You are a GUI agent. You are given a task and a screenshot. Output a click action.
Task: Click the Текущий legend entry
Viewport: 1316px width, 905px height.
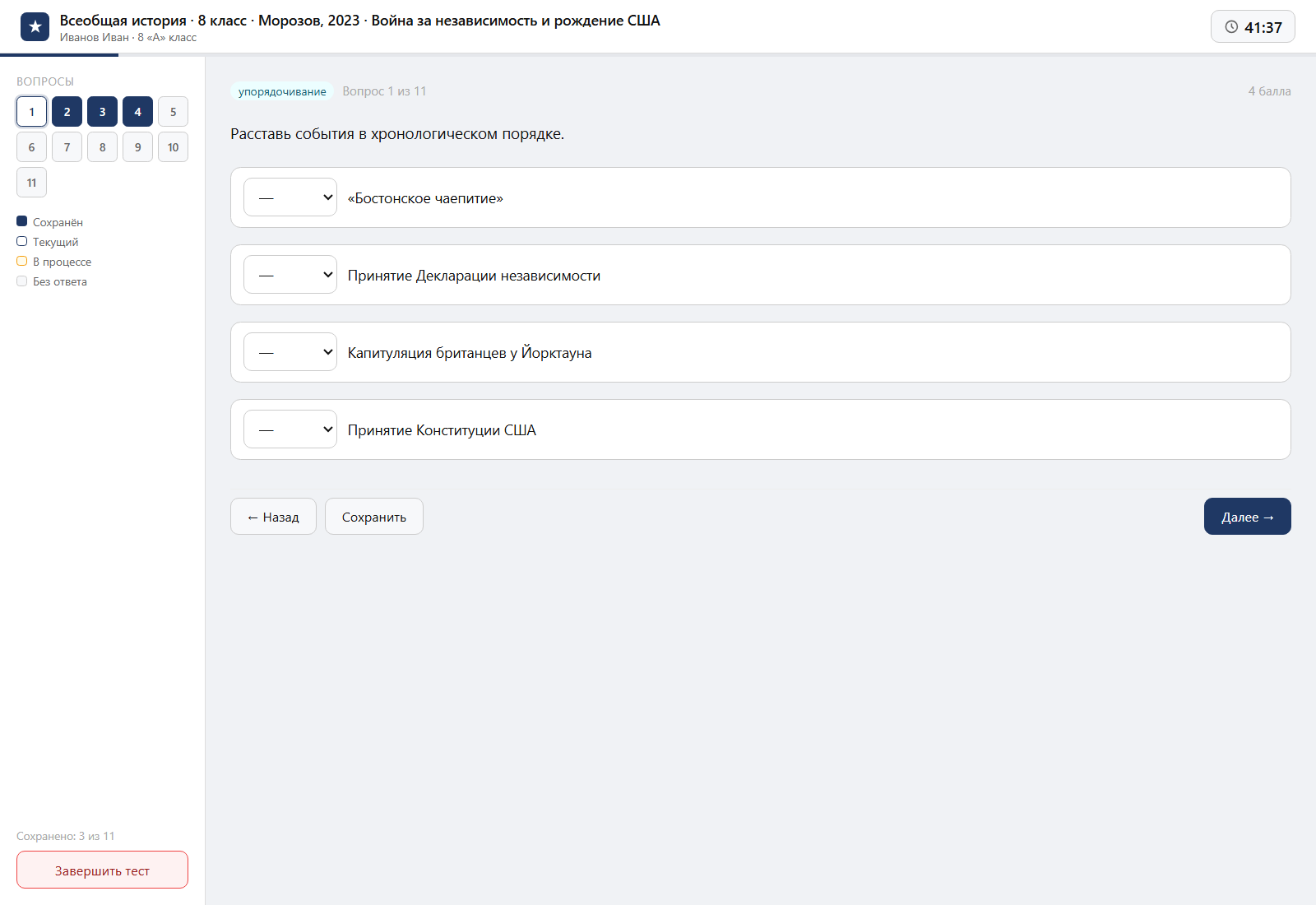pyautogui.click(x=48, y=242)
